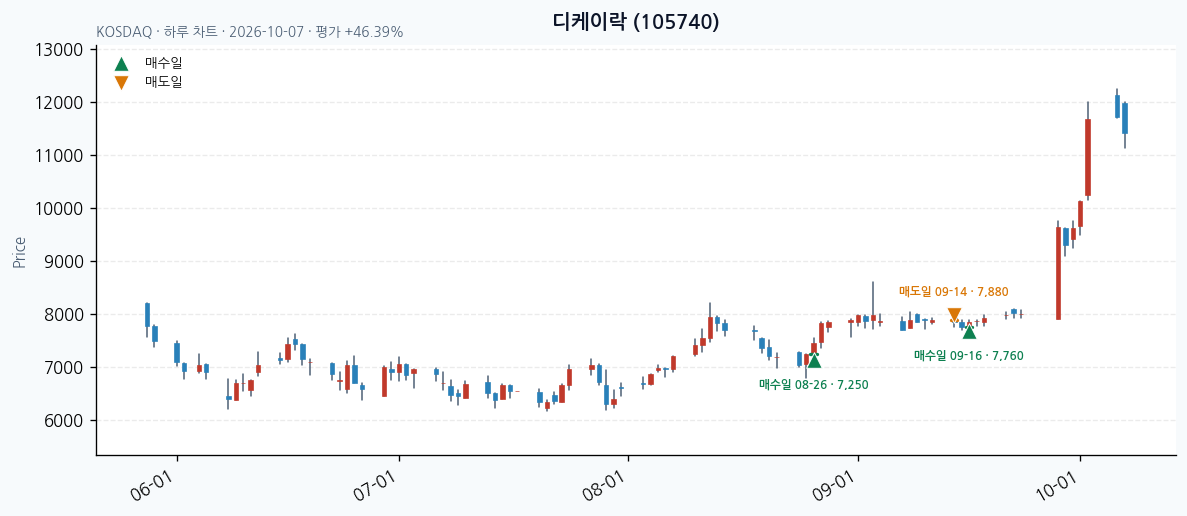Screen dimensions: 1187x516
Task: Click the 07-01 date axis label
Action: tap(373, 485)
